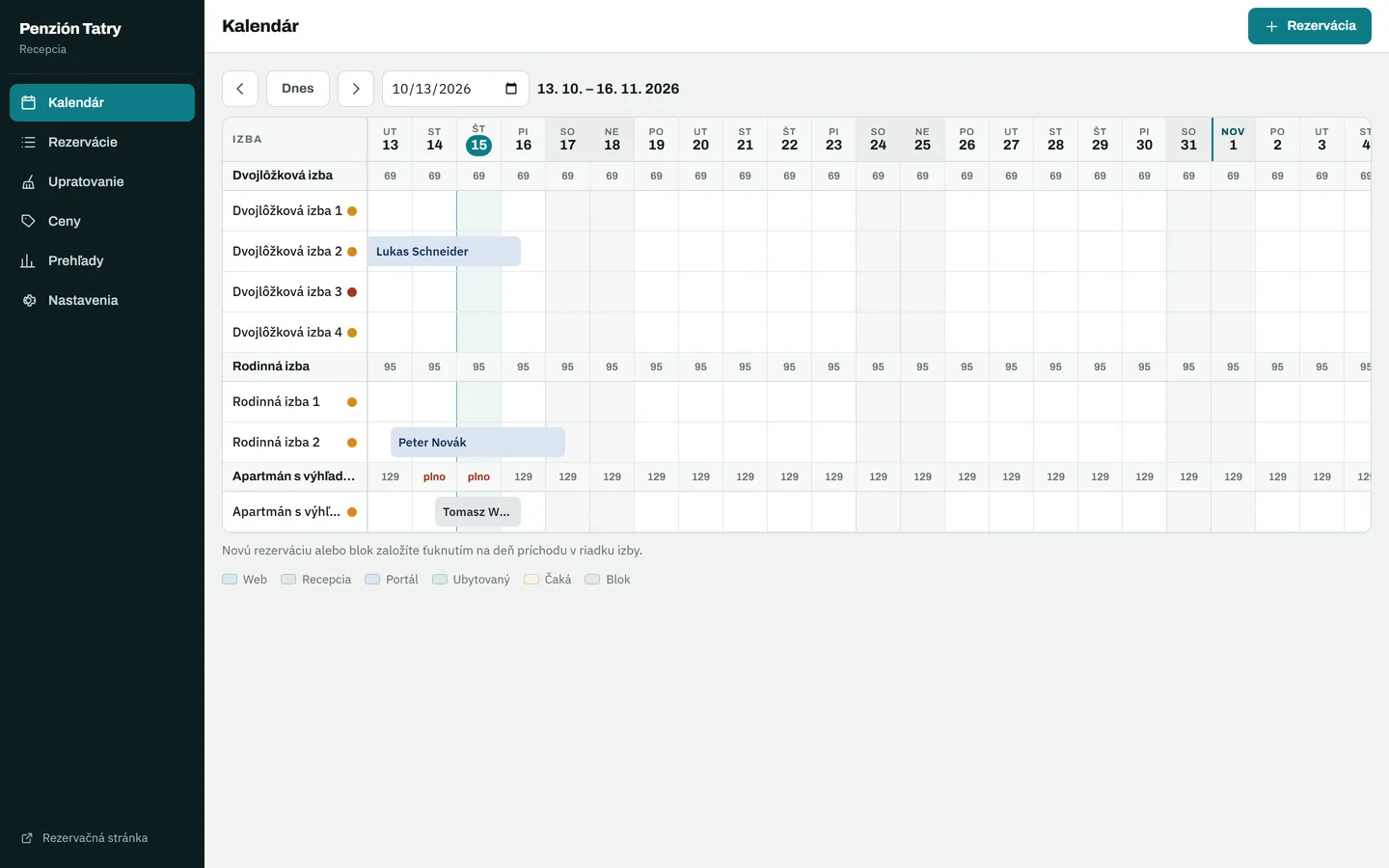The image size is (1389, 868).
Task: Click the cleaning icon beside Upratovanie
Action: pos(29,181)
